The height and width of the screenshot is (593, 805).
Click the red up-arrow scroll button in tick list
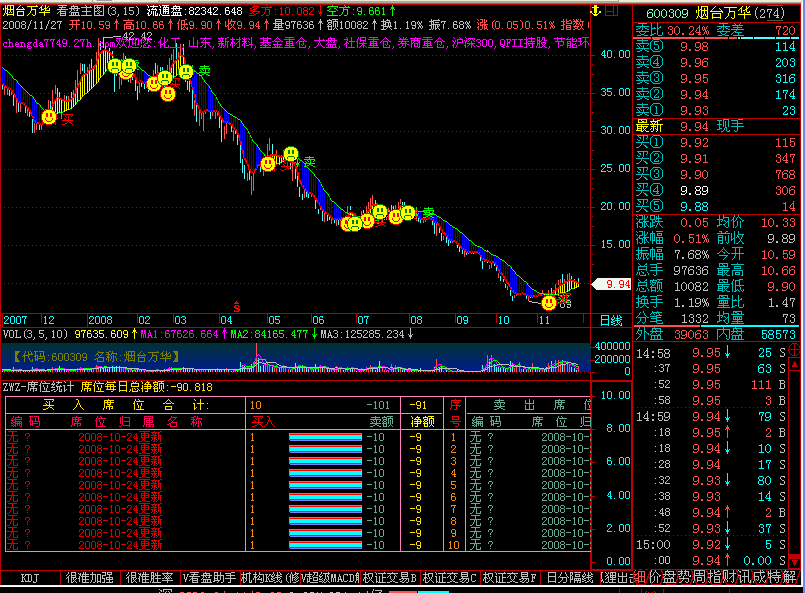[795, 365]
